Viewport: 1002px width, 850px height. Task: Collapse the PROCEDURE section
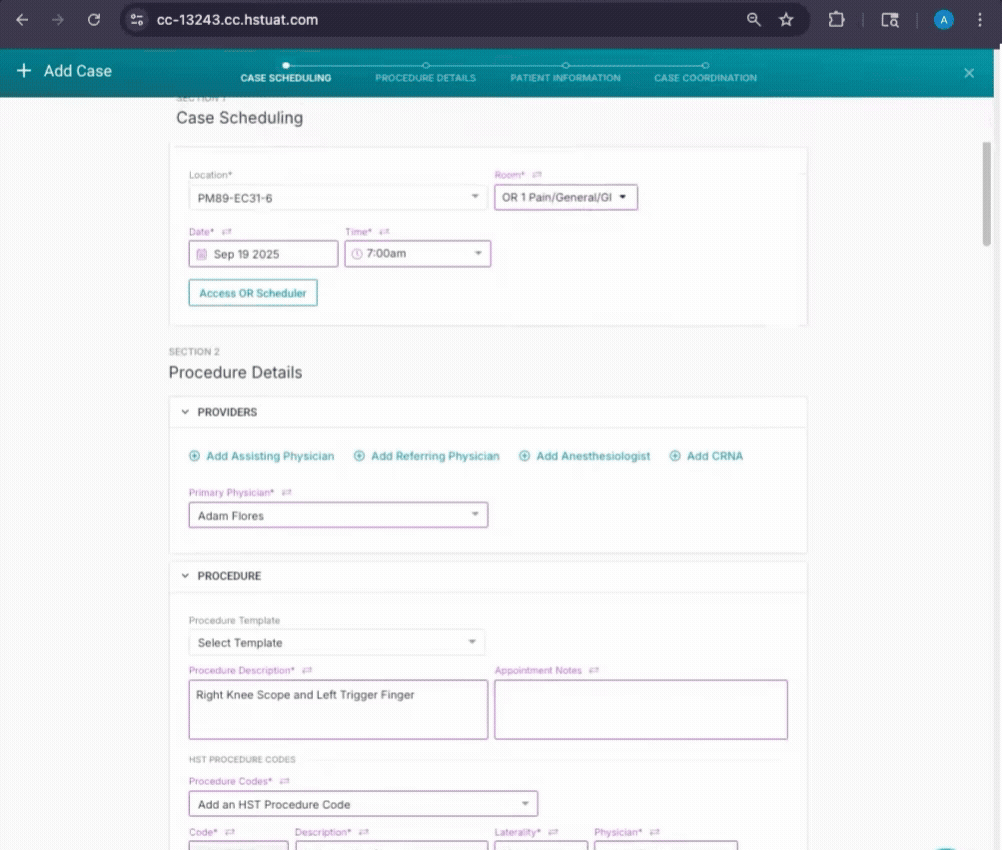point(185,576)
